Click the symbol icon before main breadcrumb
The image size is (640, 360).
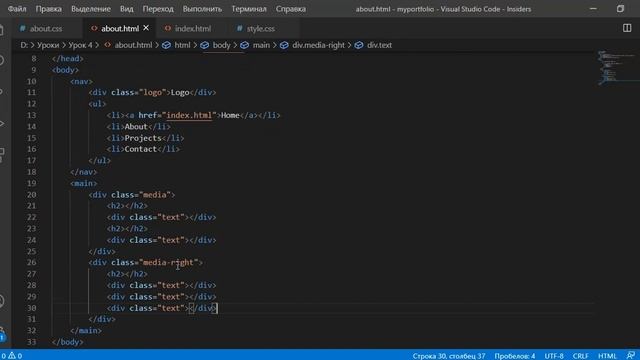[244, 45]
